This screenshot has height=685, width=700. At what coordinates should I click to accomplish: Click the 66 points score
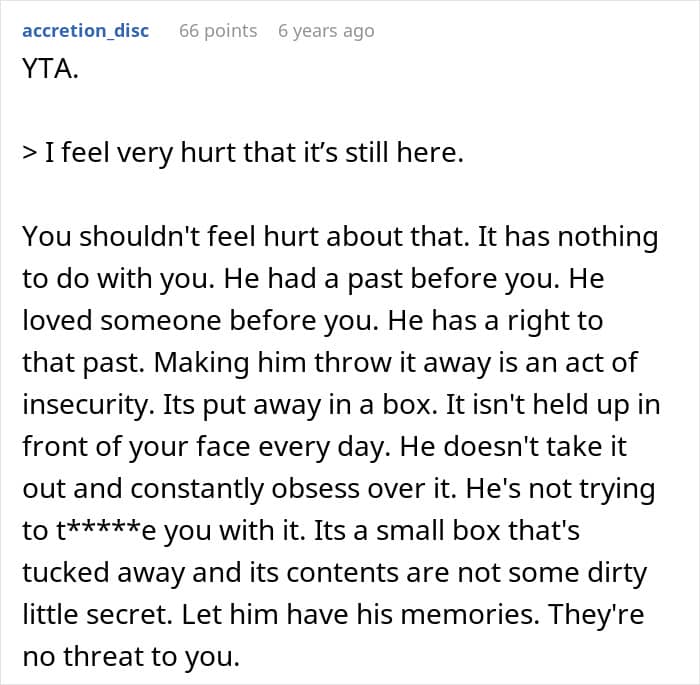tap(218, 31)
